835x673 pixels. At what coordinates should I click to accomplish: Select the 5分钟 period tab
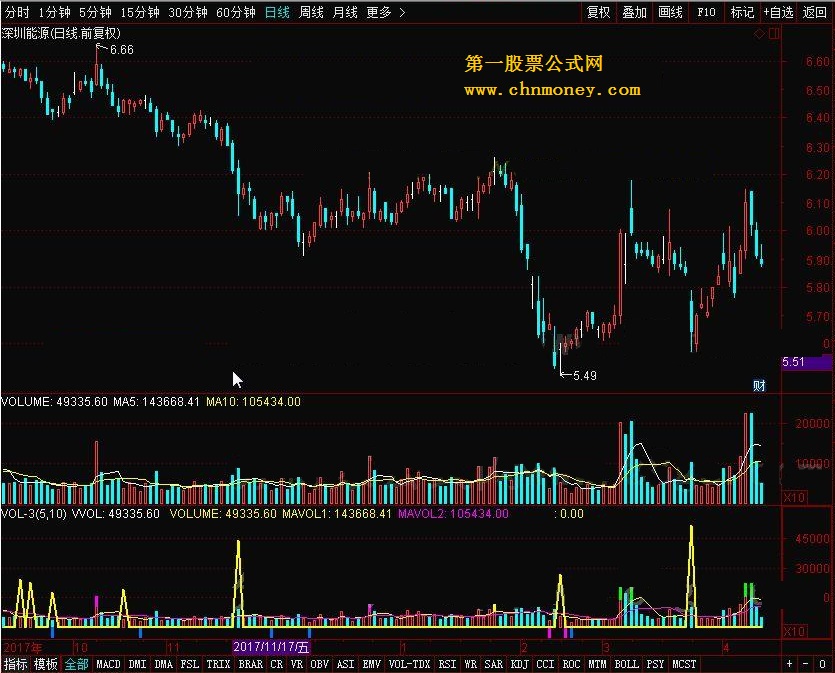click(95, 12)
